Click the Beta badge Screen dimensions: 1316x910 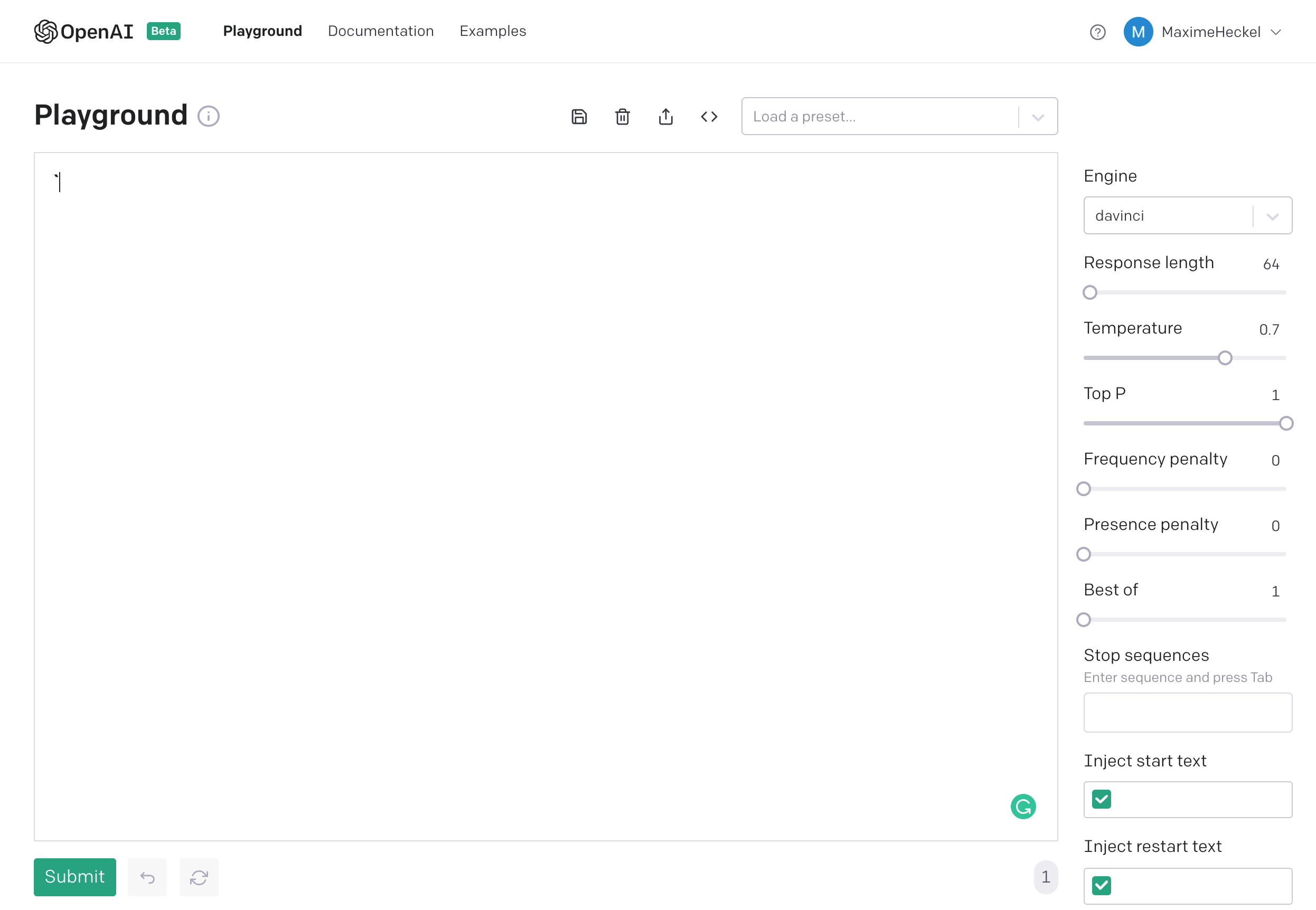point(164,31)
